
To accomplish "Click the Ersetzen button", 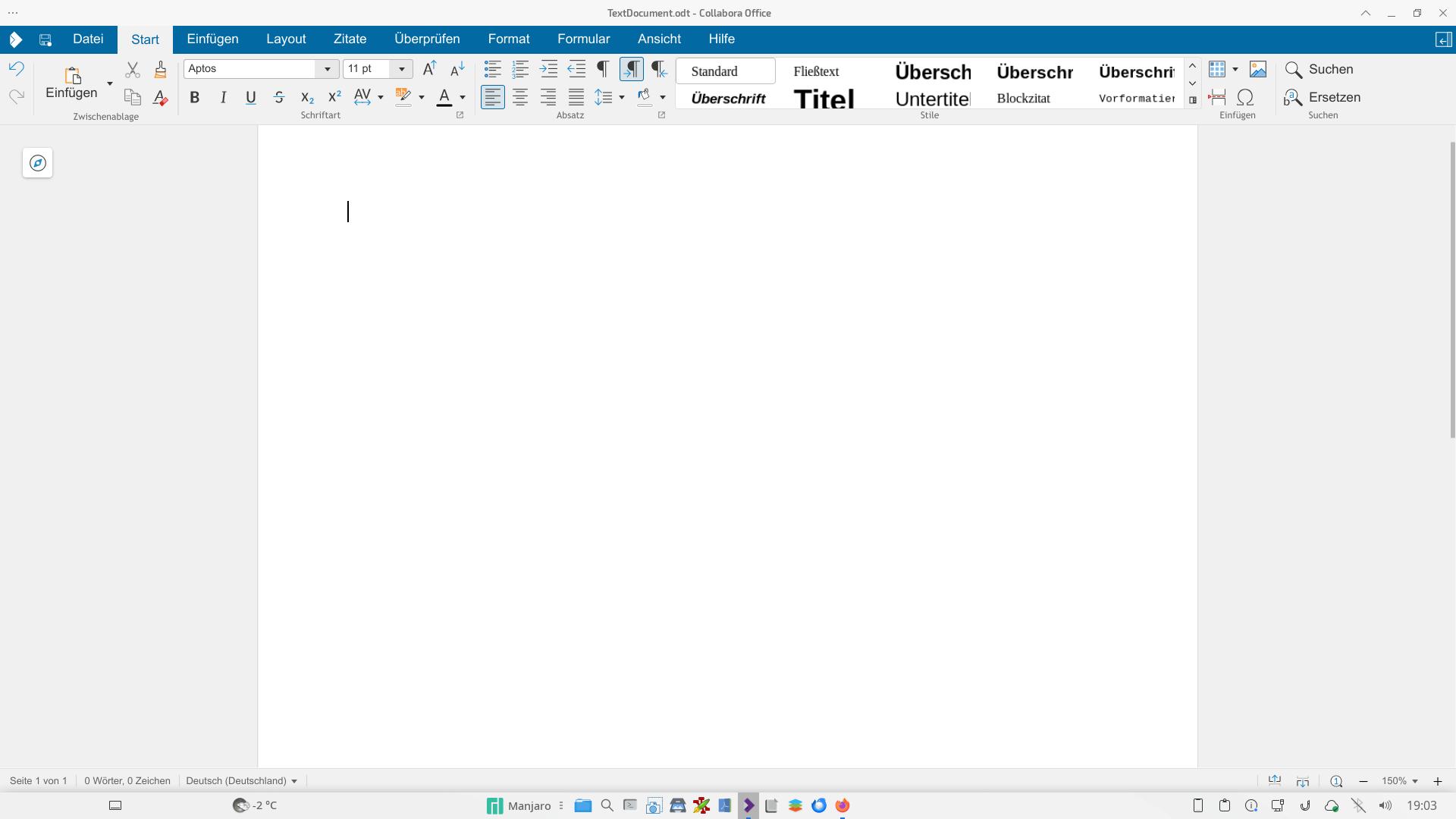I will 1323,98.
